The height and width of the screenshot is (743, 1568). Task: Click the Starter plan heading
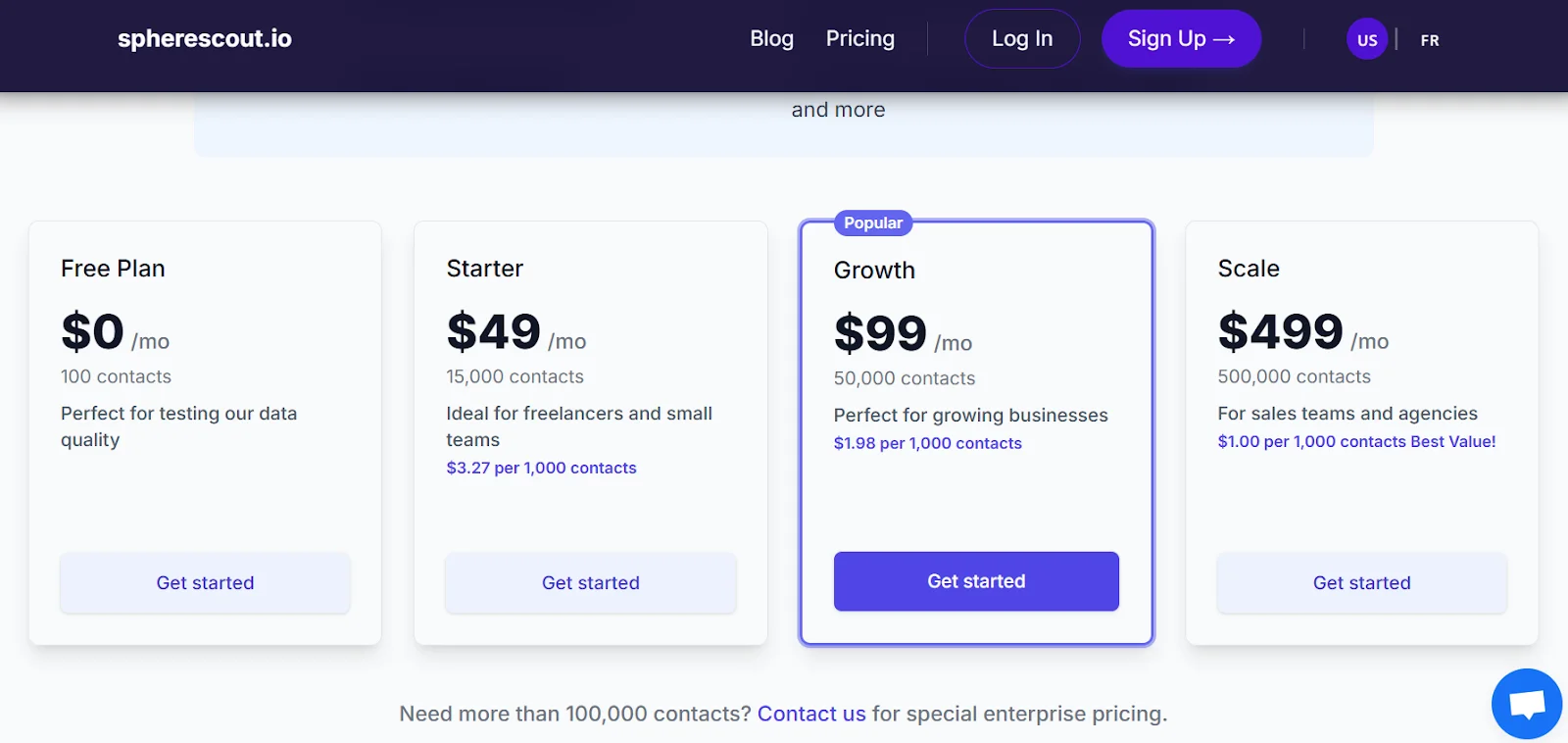coord(485,269)
